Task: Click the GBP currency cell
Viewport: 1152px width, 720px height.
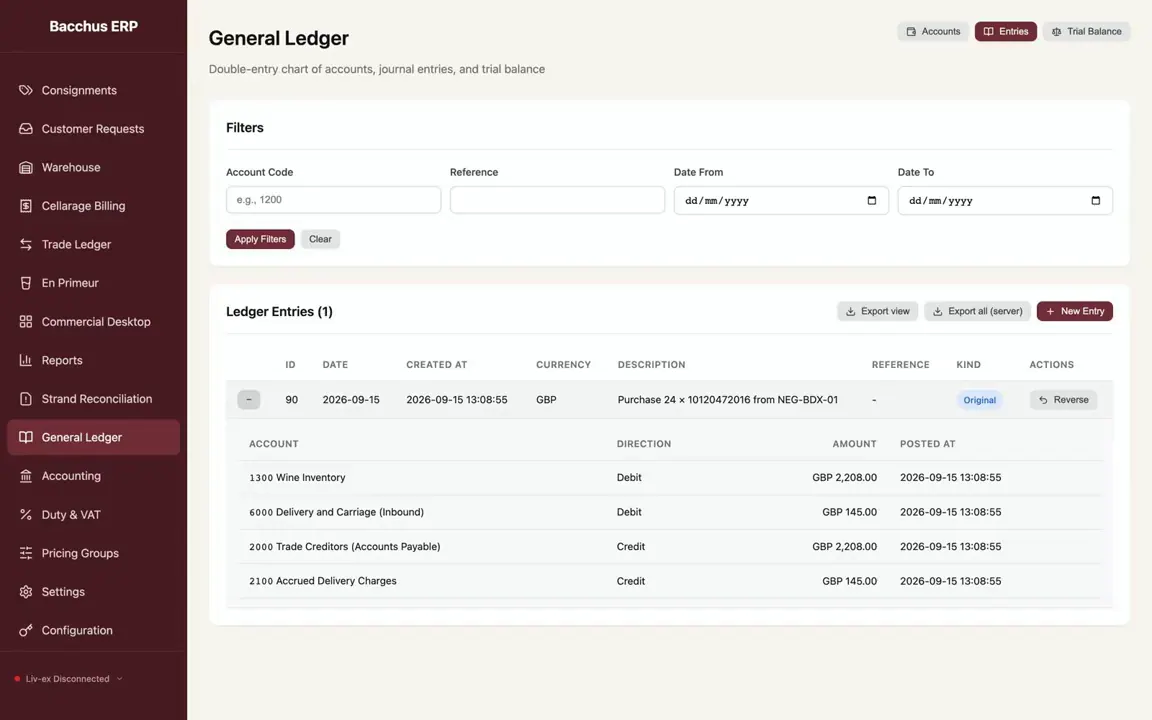Action: point(546,400)
